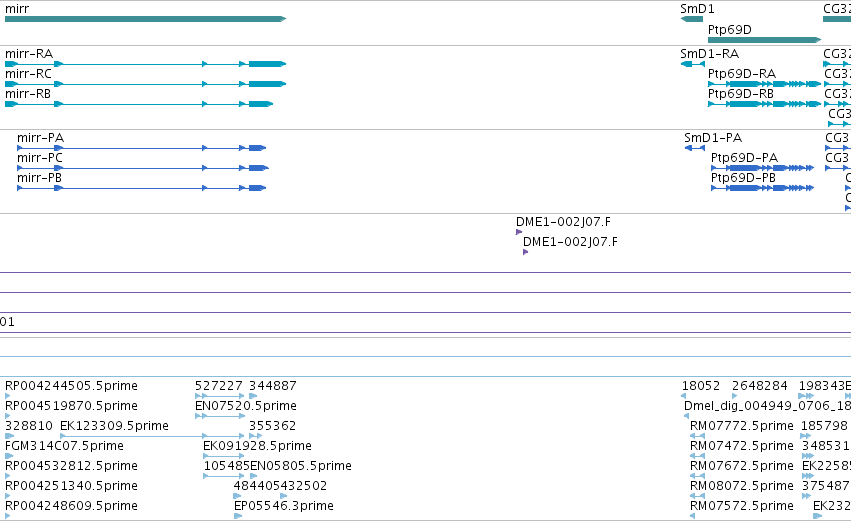Click the mirr-RB transcript label

[28, 94]
